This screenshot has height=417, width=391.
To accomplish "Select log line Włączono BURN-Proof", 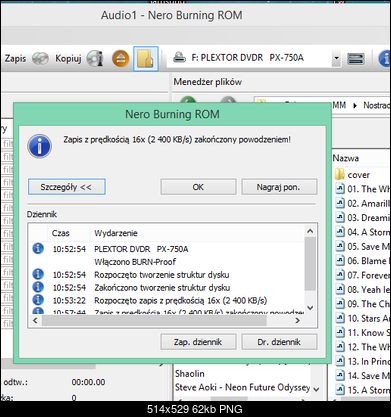I will [135, 262].
